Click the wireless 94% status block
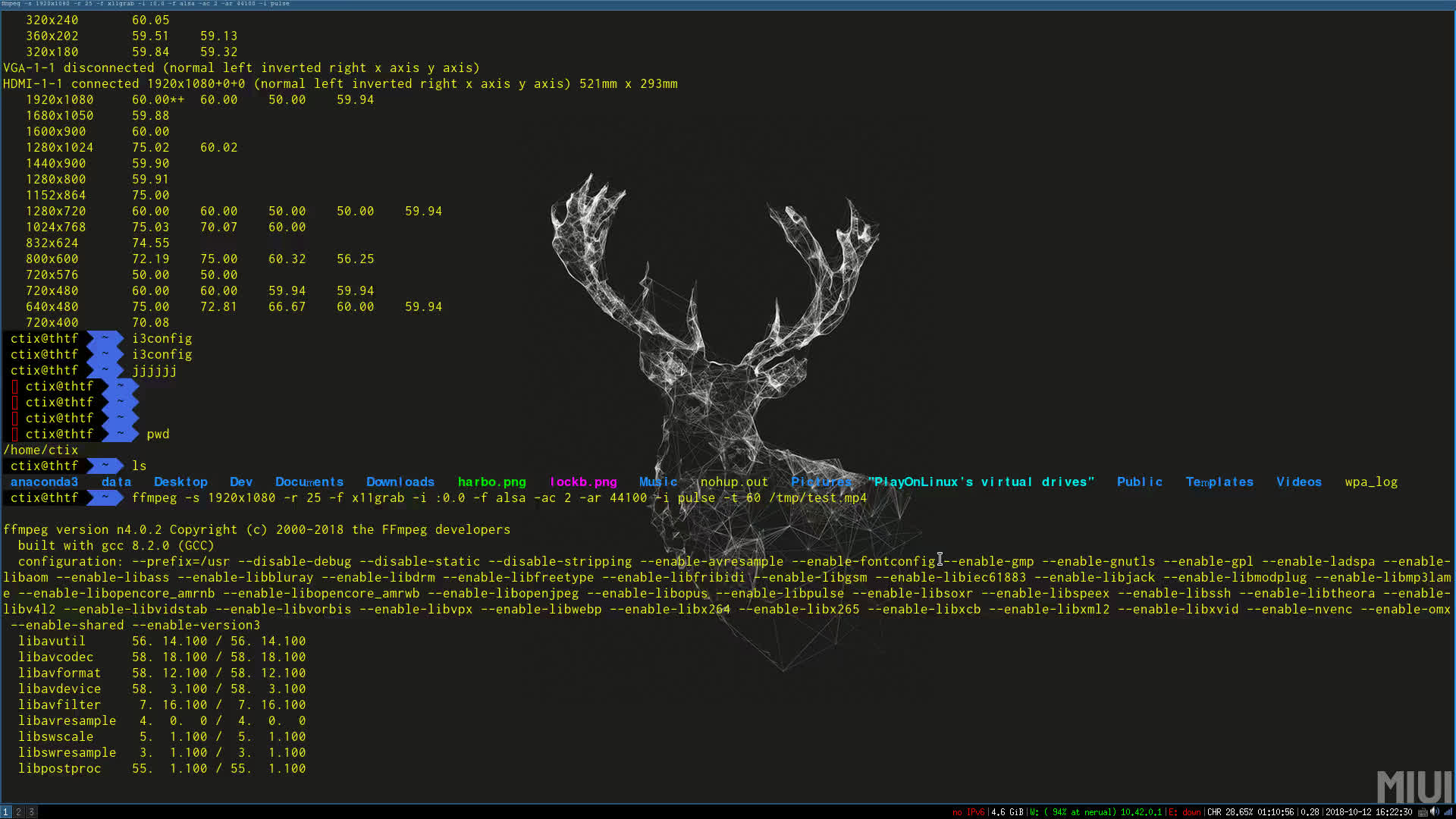Screen dimensions: 1456x819 click(x=1095, y=812)
